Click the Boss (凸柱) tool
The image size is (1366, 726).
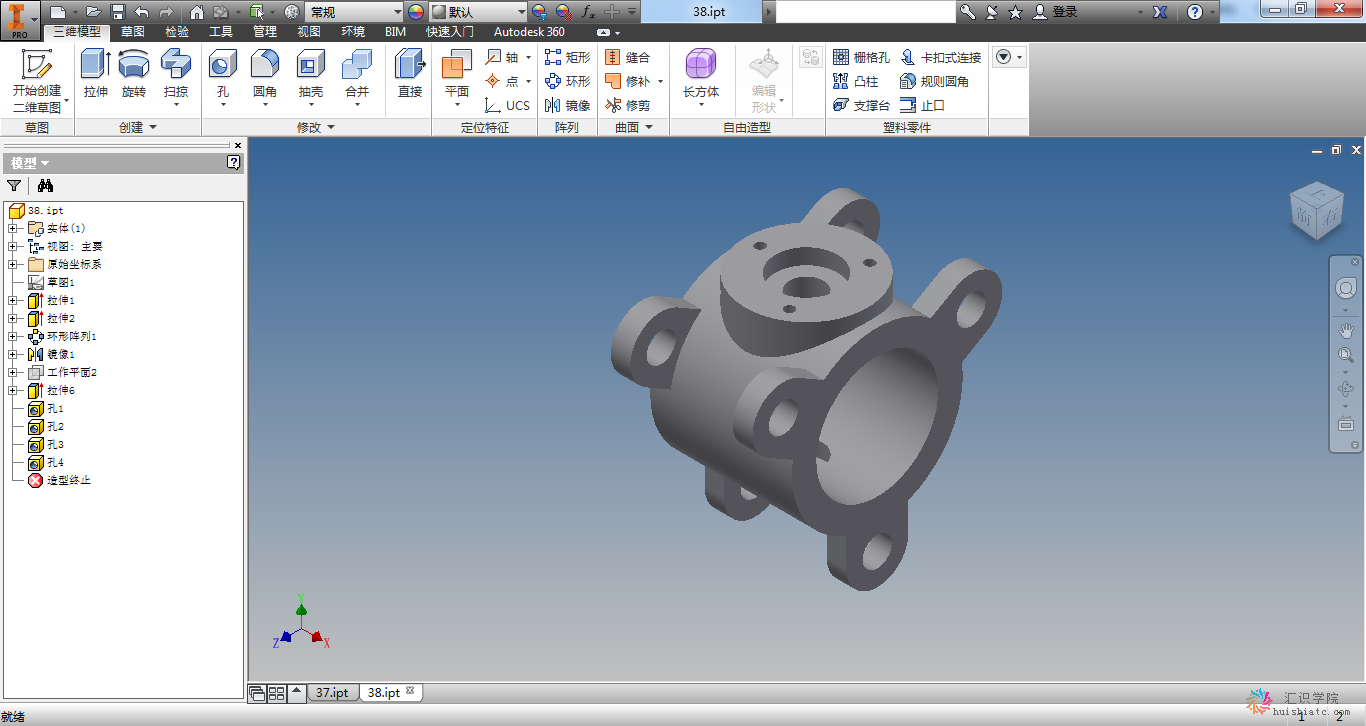tap(856, 81)
